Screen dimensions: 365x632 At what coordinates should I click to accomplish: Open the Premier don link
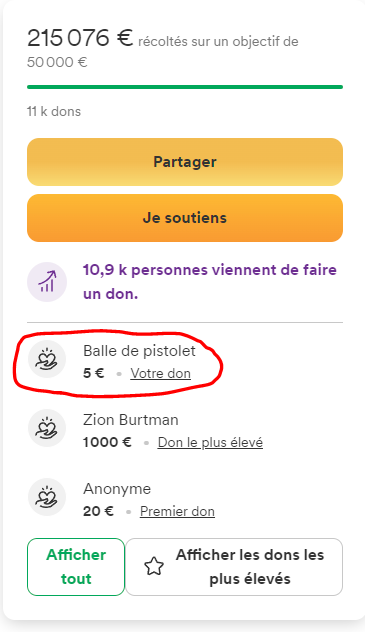[x=177, y=511]
